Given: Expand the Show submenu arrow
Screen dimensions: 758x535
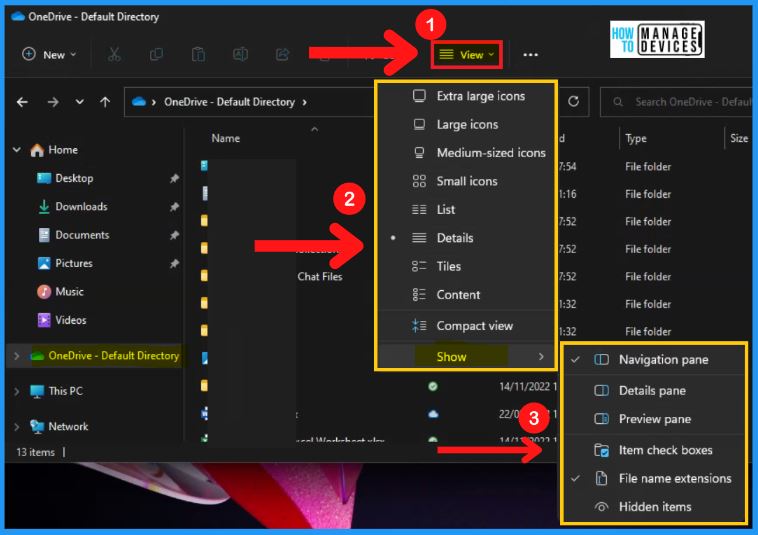Looking at the screenshot, I should (x=541, y=357).
